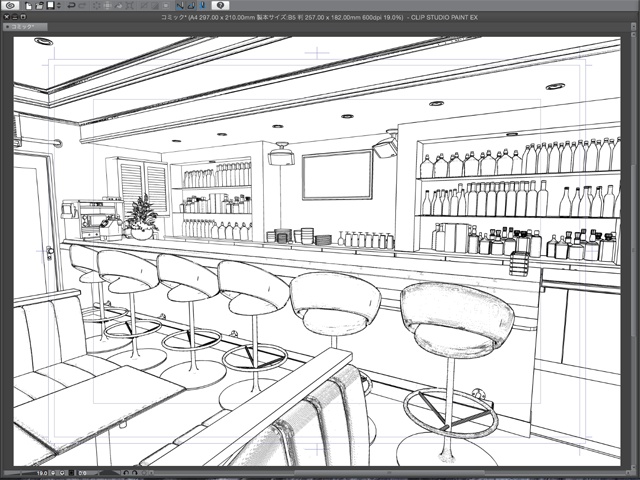
Task: Click the zoom slider at bottom left
Action: (18, 473)
